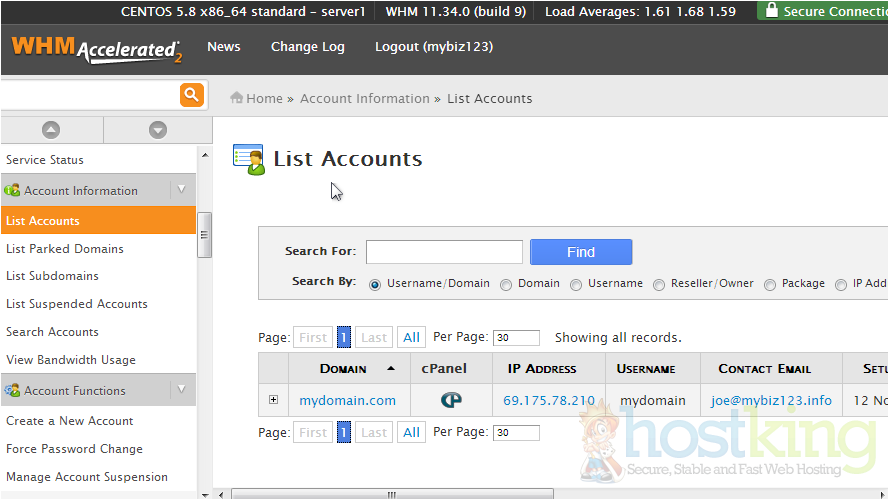Screen dimensions: 889x500
Task: Select the Domain radio button
Action: (x=506, y=284)
